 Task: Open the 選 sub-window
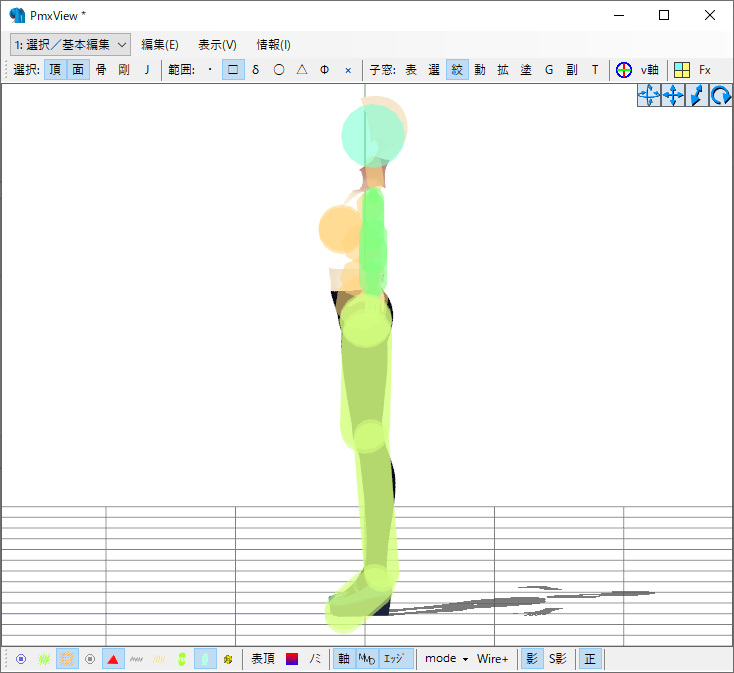pyautogui.click(x=434, y=70)
